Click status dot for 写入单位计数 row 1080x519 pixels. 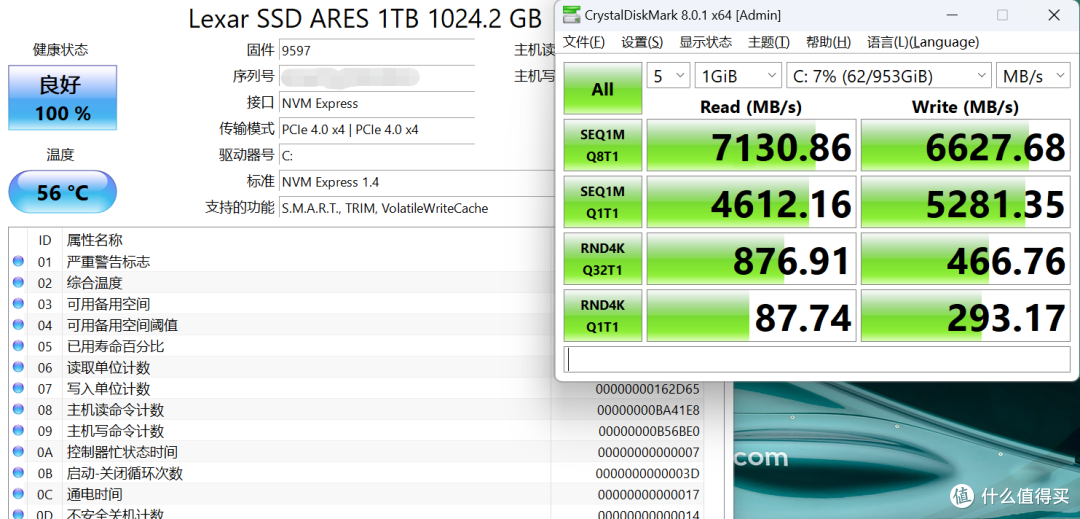pyautogui.click(x=18, y=389)
